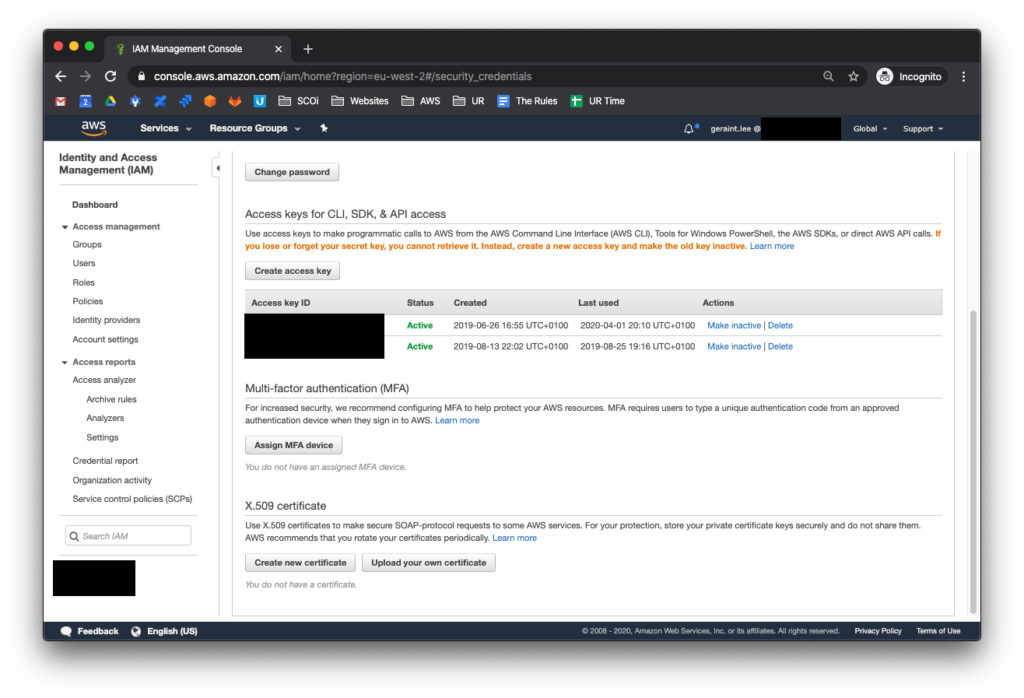Open the Services dropdown menu
1024x698 pixels.
tap(166, 128)
